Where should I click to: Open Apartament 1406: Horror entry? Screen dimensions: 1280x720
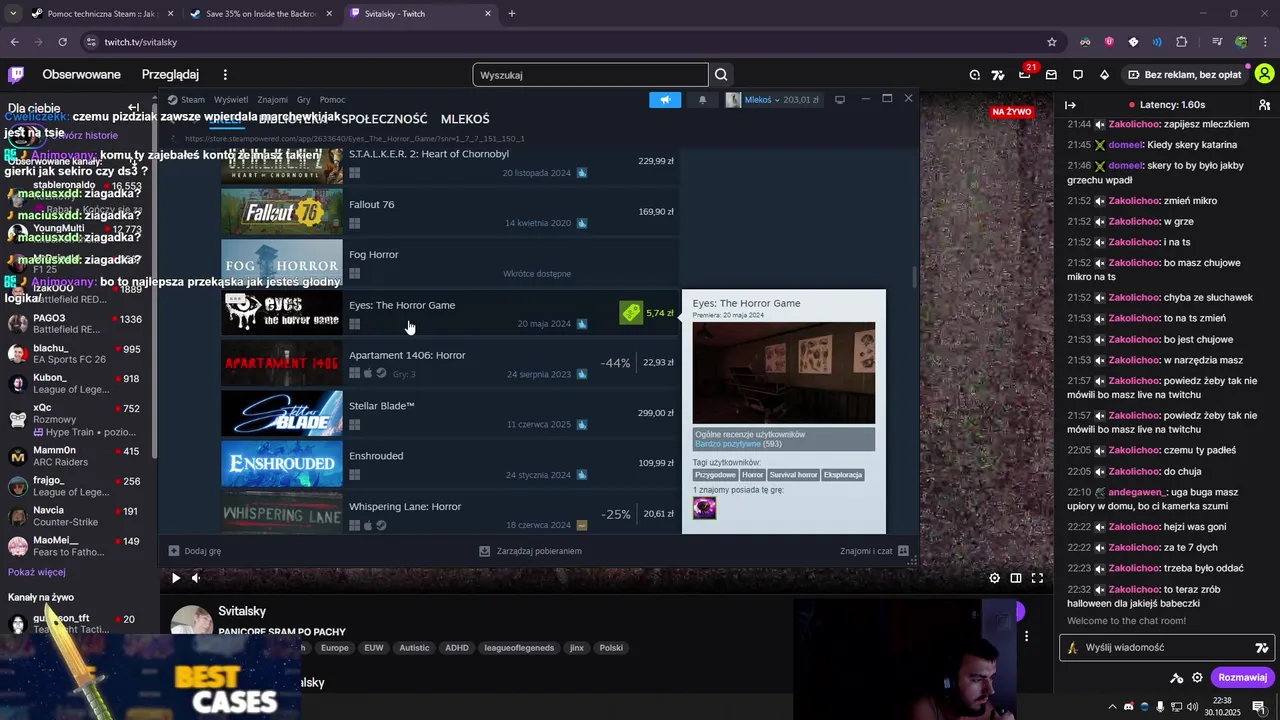[x=449, y=363]
